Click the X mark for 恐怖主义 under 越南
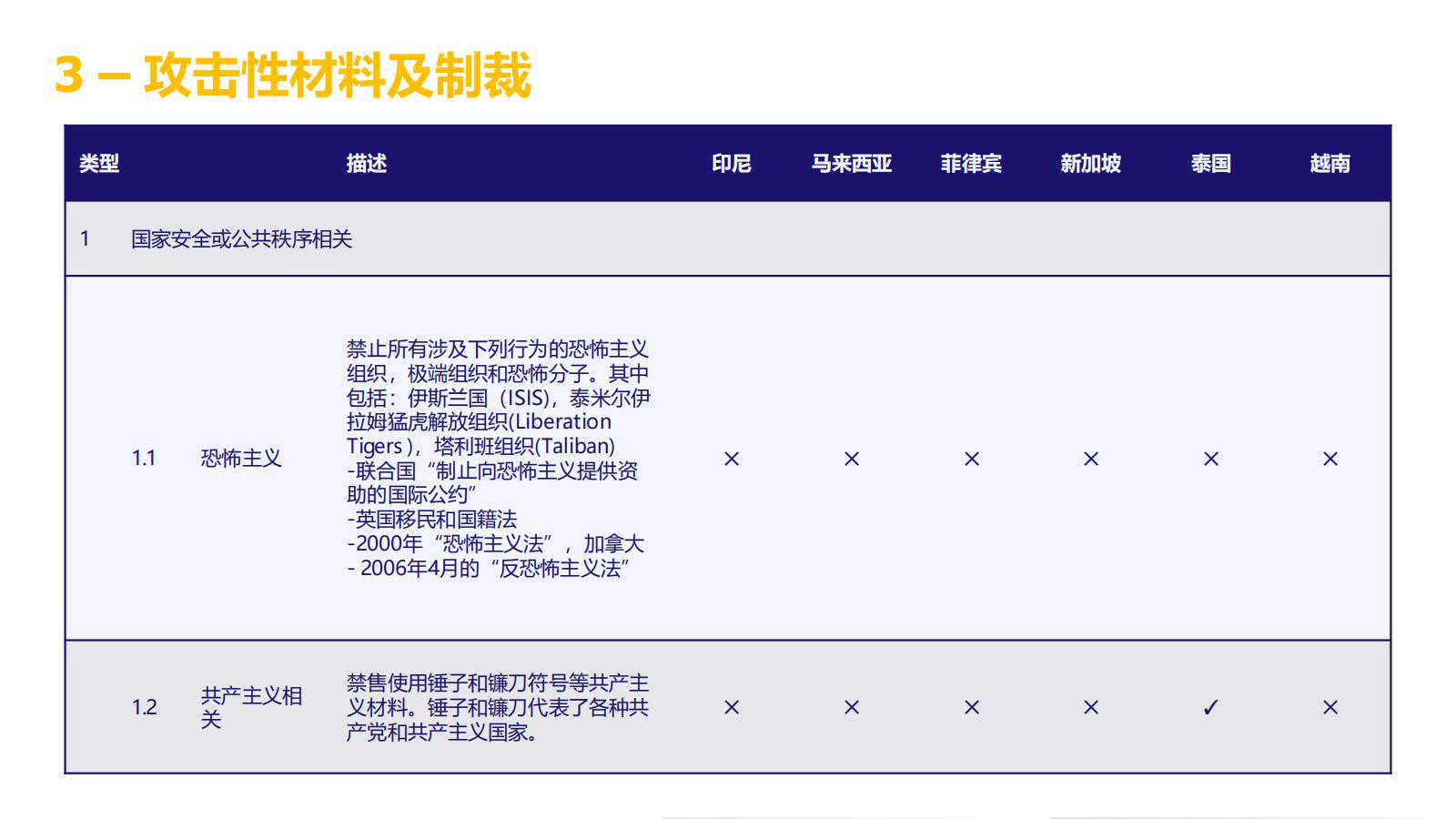The image size is (1456, 819). [1330, 459]
